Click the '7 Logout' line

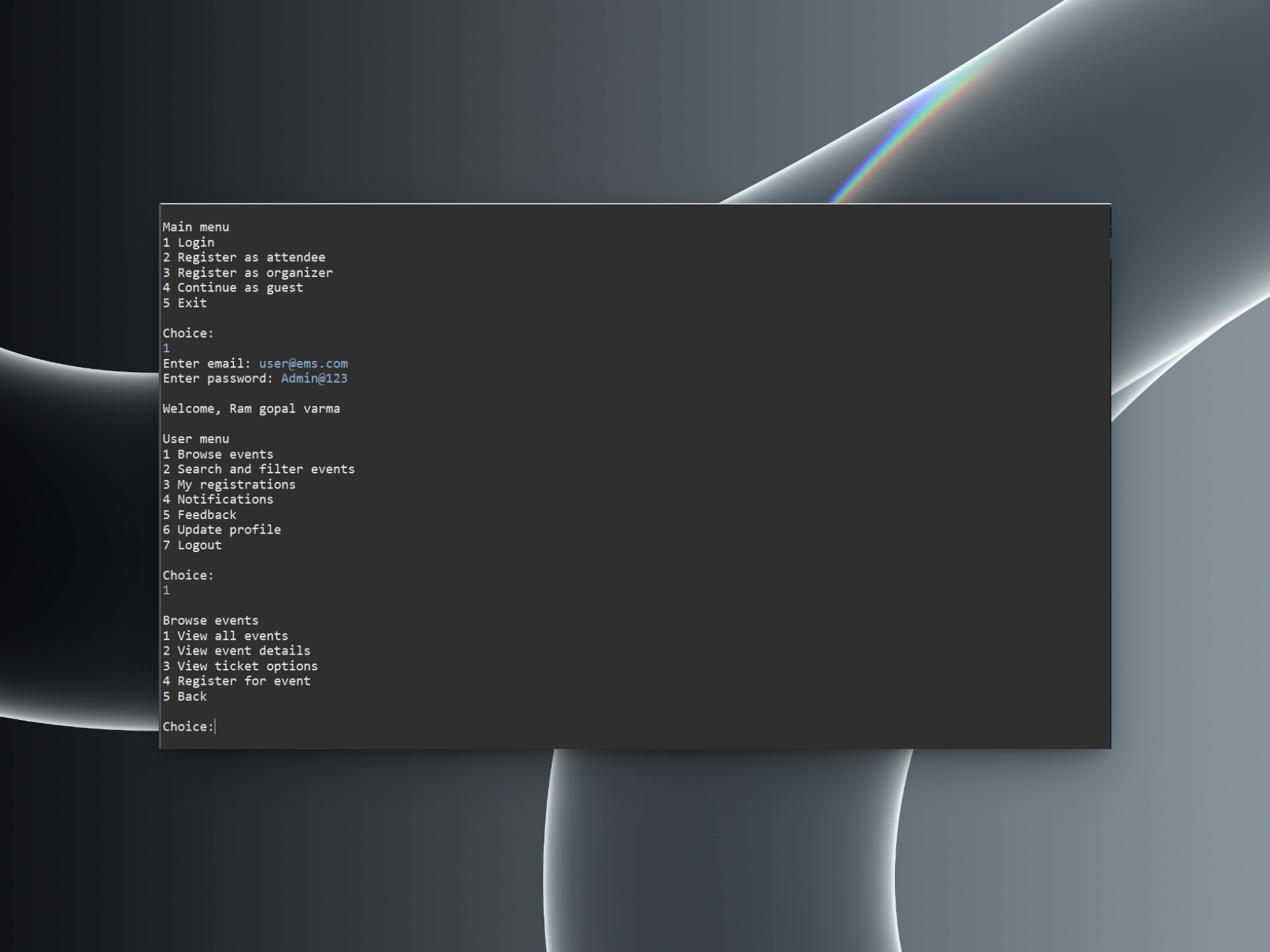(x=192, y=545)
